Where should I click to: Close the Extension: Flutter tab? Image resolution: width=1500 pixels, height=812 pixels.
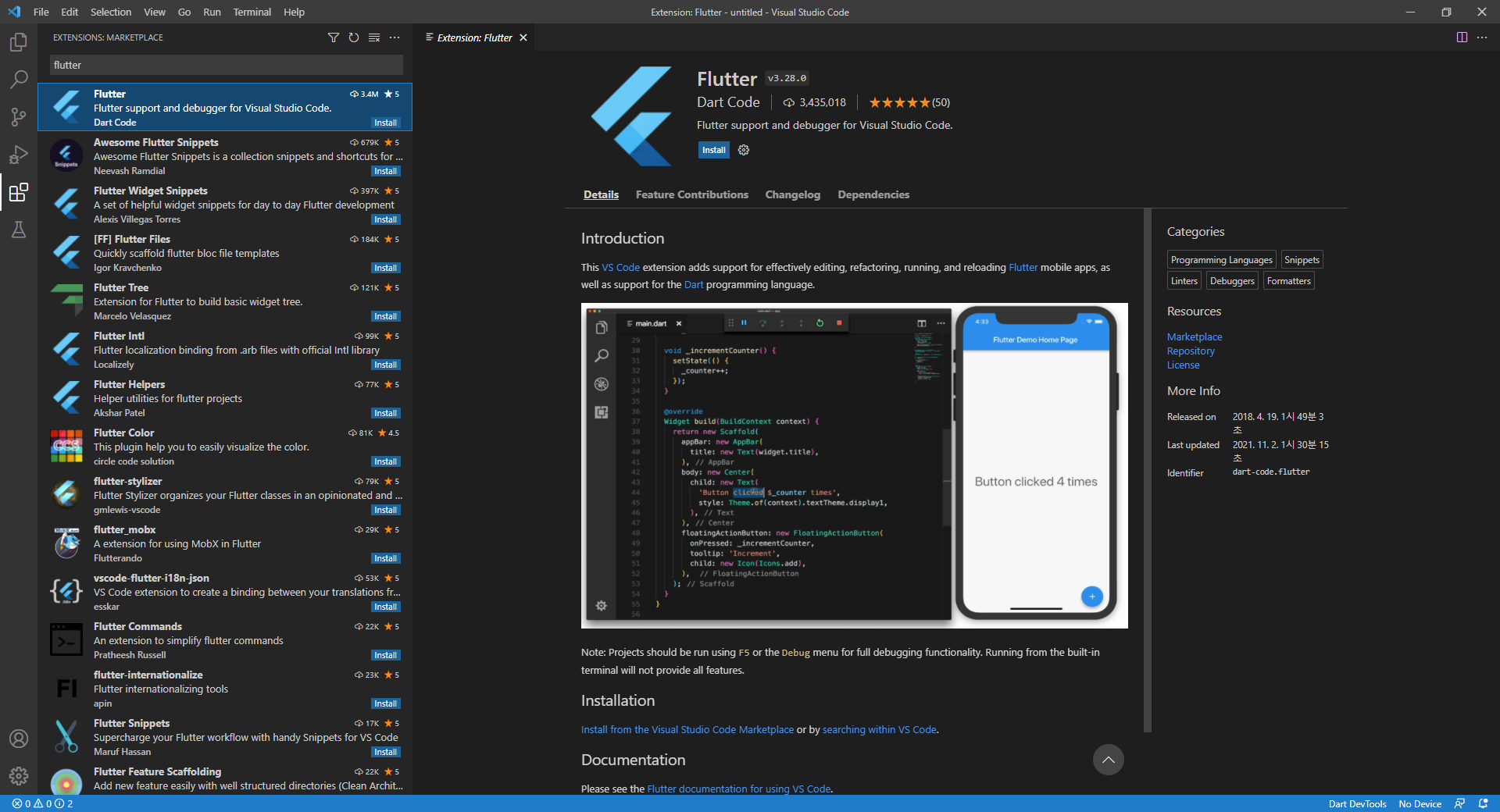pos(523,37)
